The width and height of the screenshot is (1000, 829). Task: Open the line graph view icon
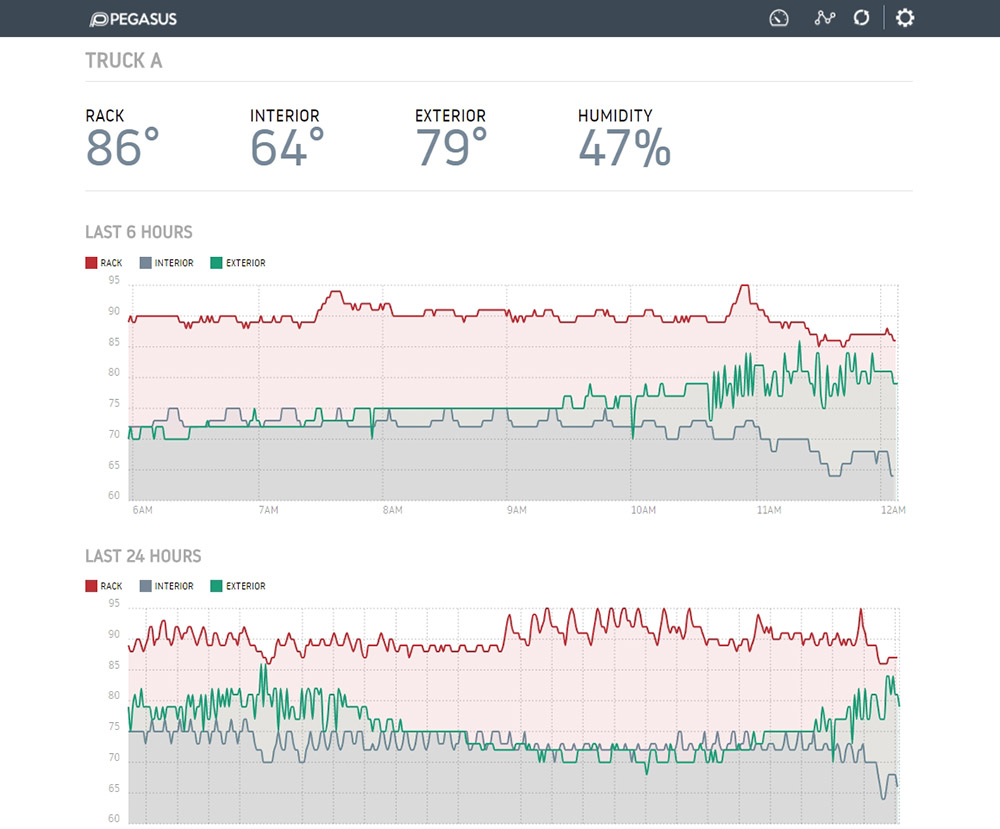824,18
